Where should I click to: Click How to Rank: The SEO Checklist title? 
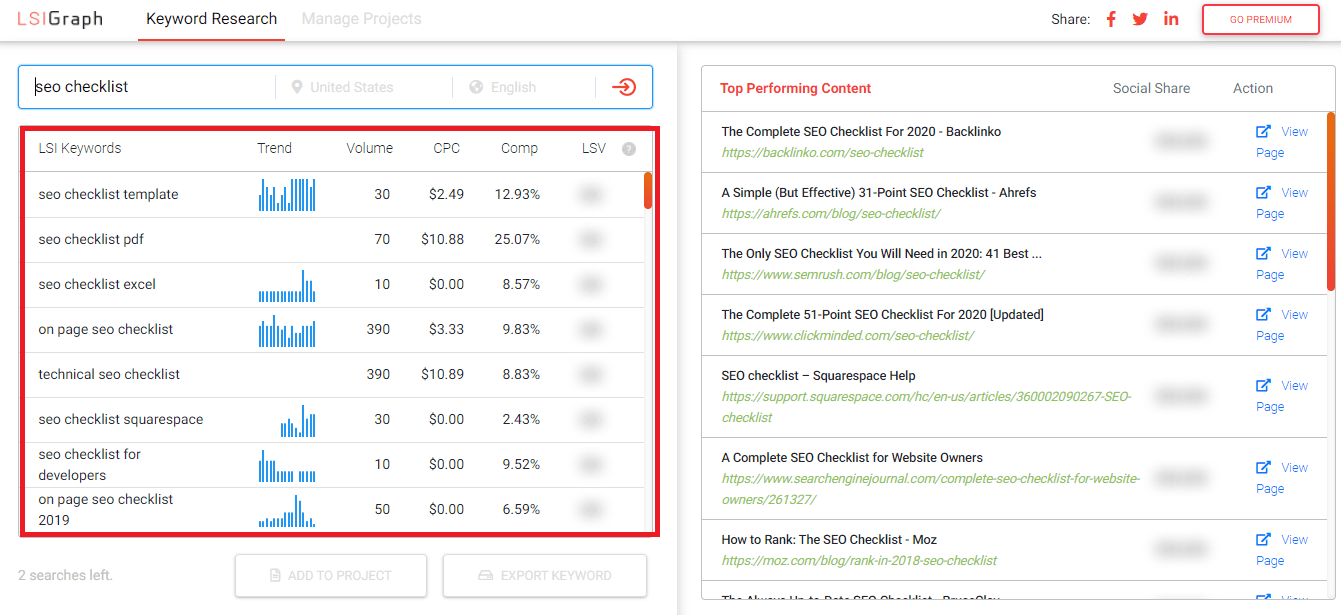coord(829,539)
